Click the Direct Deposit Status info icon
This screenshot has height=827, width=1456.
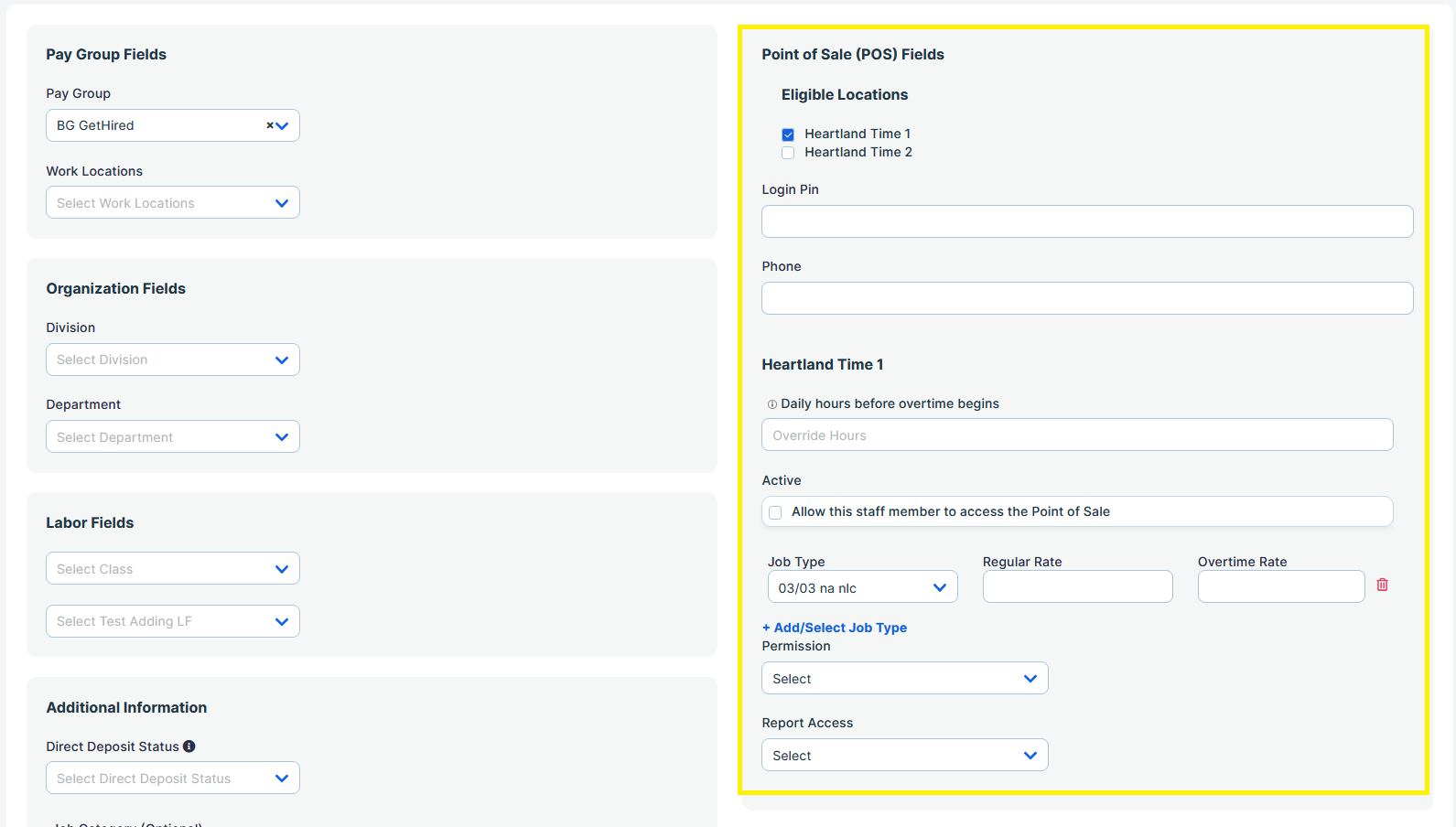pos(189,746)
